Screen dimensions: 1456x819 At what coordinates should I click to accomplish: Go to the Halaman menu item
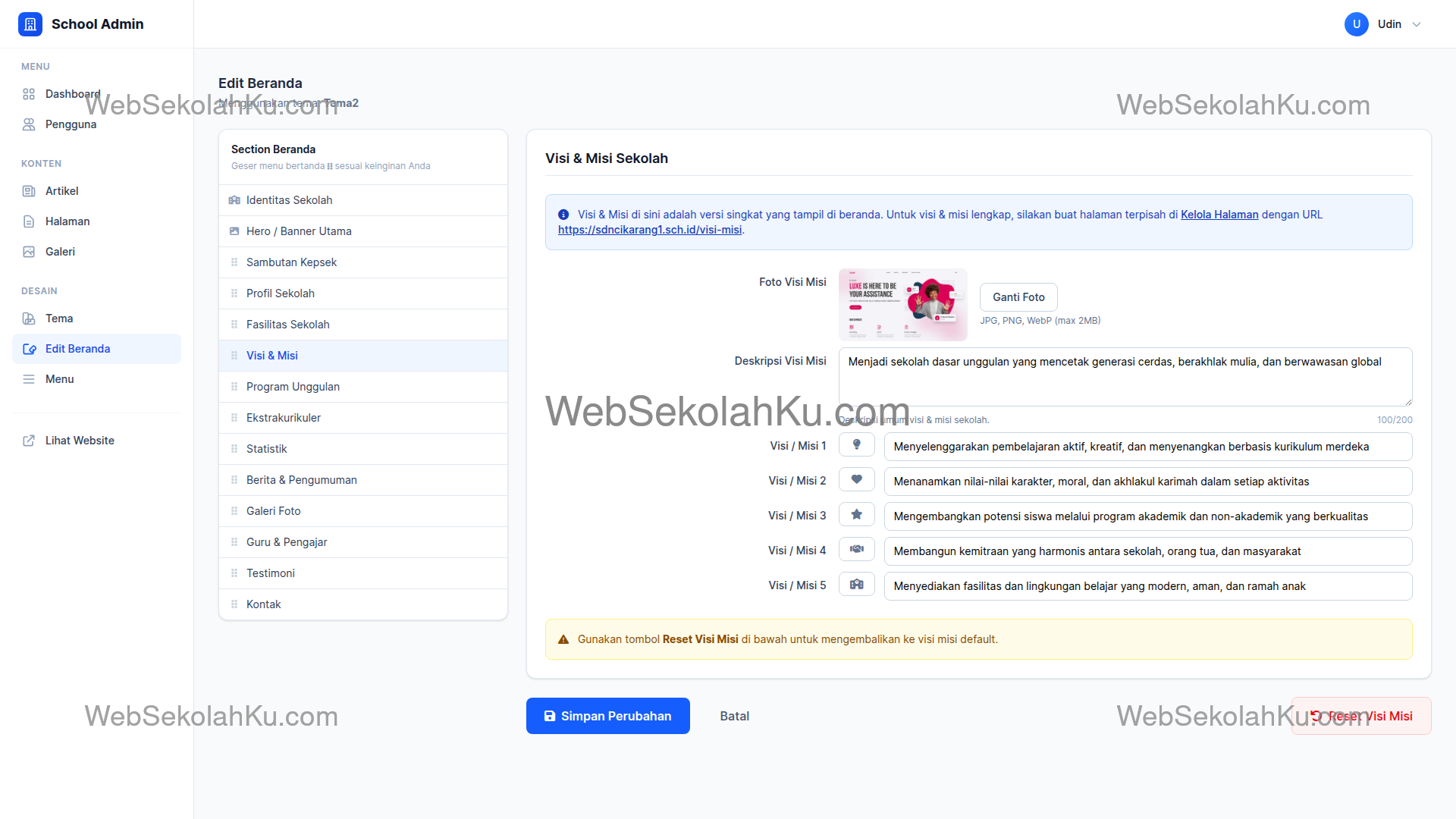[x=97, y=221]
